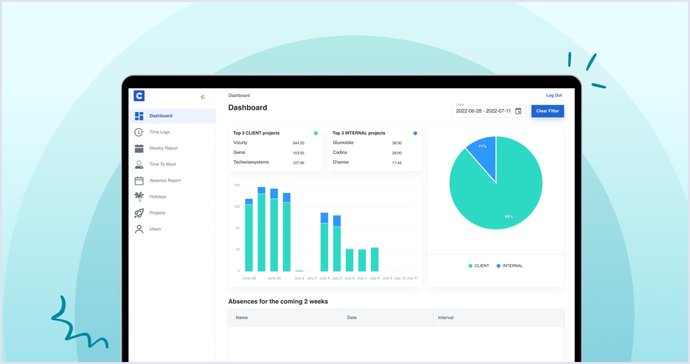Click the date range input field
690x364 pixels.
488,110
